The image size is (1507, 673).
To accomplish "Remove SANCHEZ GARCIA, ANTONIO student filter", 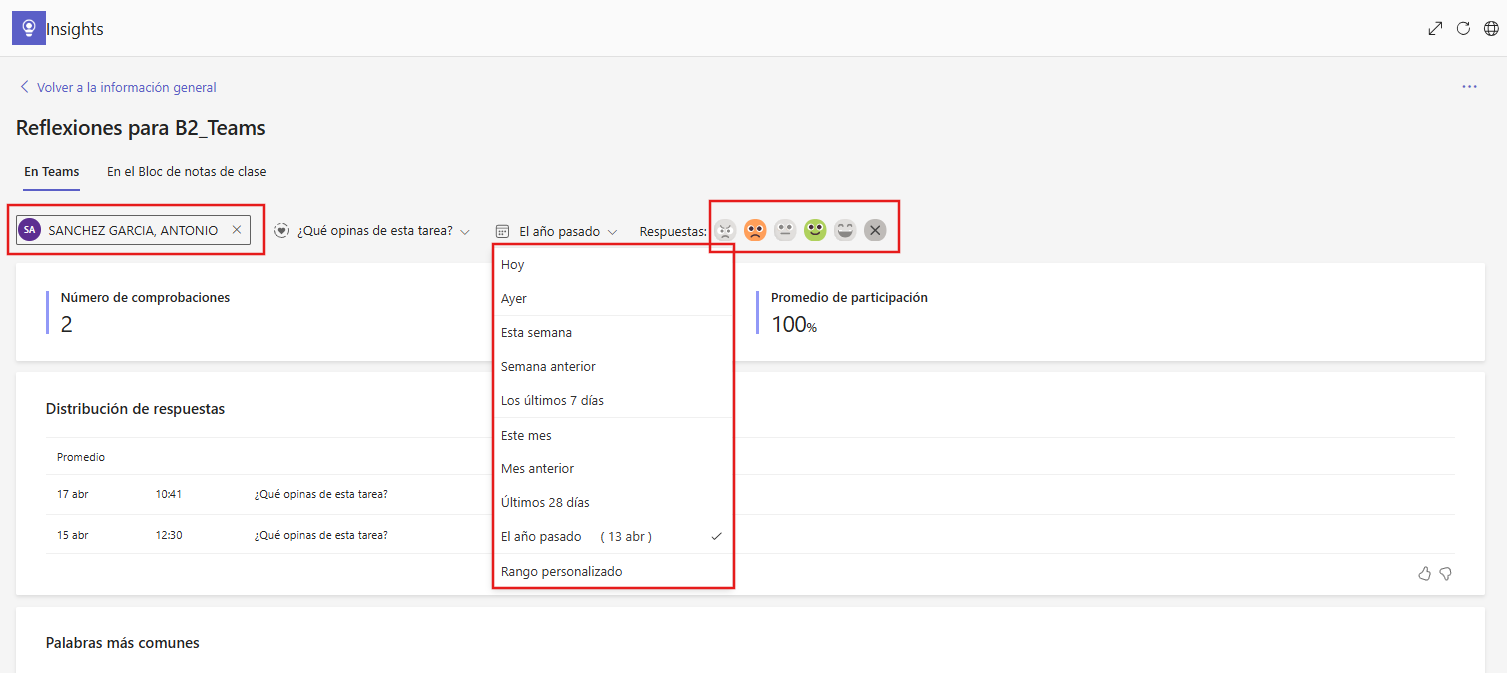I will (x=237, y=230).
